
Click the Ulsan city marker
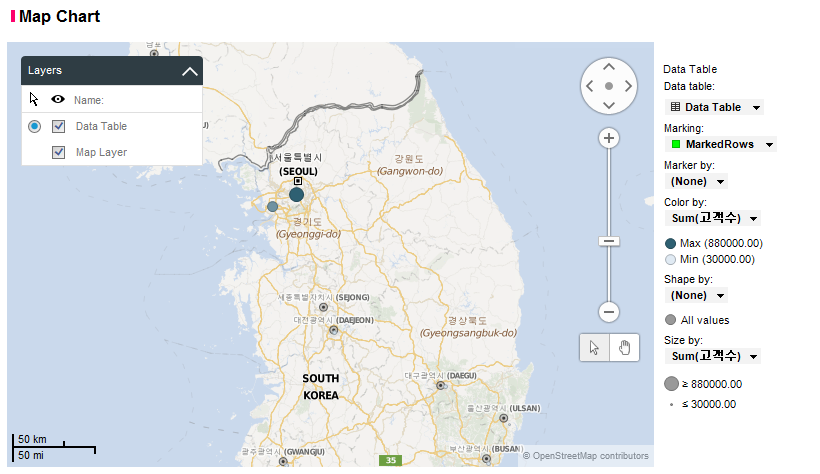(504, 418)
